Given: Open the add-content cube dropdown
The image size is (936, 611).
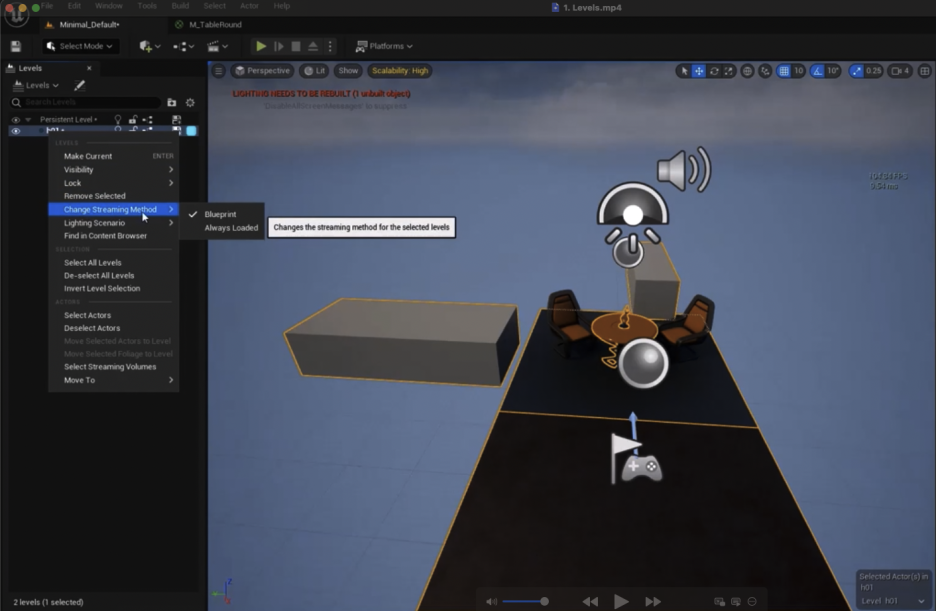Looking at the screenshot, I should click(149, 46).
